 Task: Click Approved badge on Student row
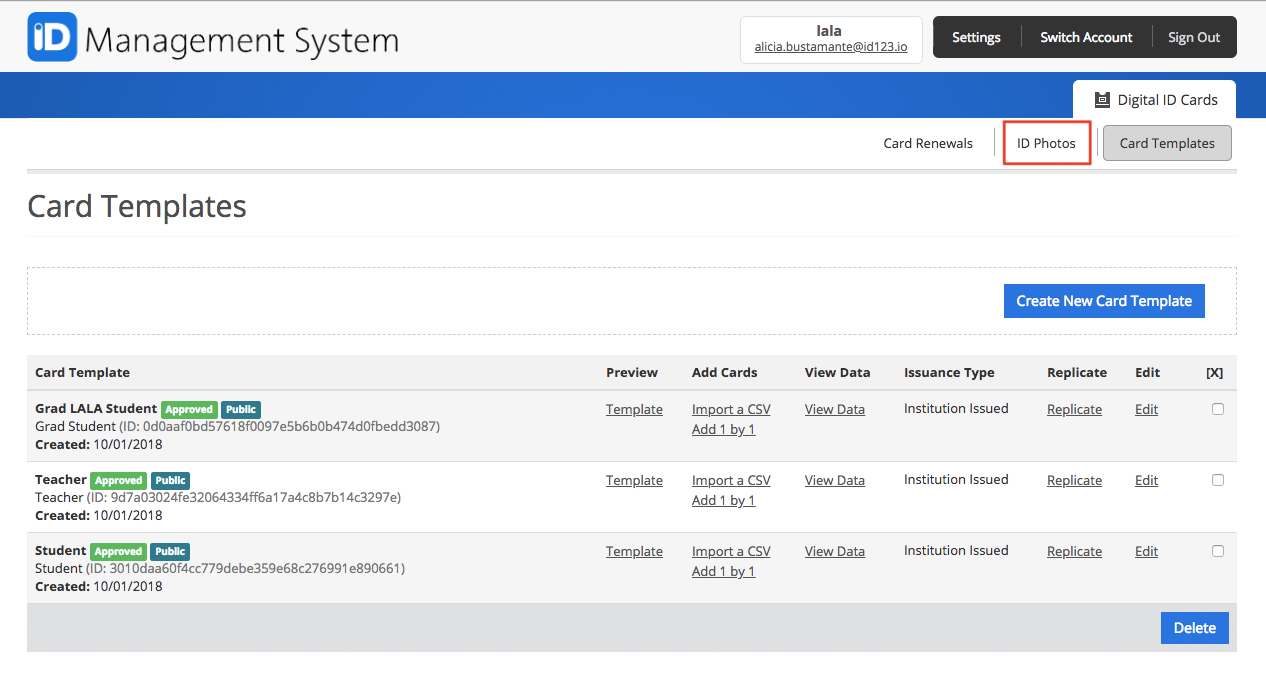(x=118, y=551)
